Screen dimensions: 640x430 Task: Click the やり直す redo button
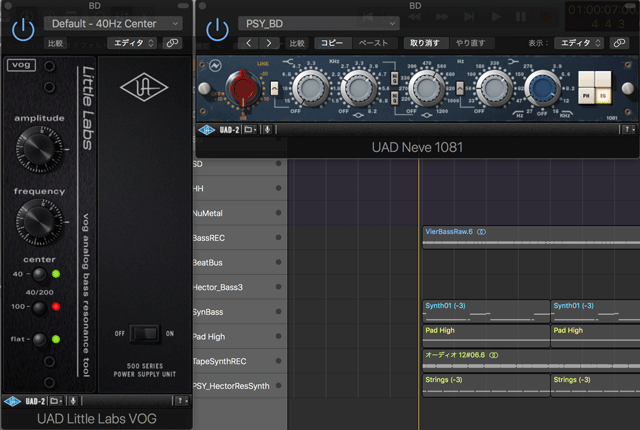471,43
